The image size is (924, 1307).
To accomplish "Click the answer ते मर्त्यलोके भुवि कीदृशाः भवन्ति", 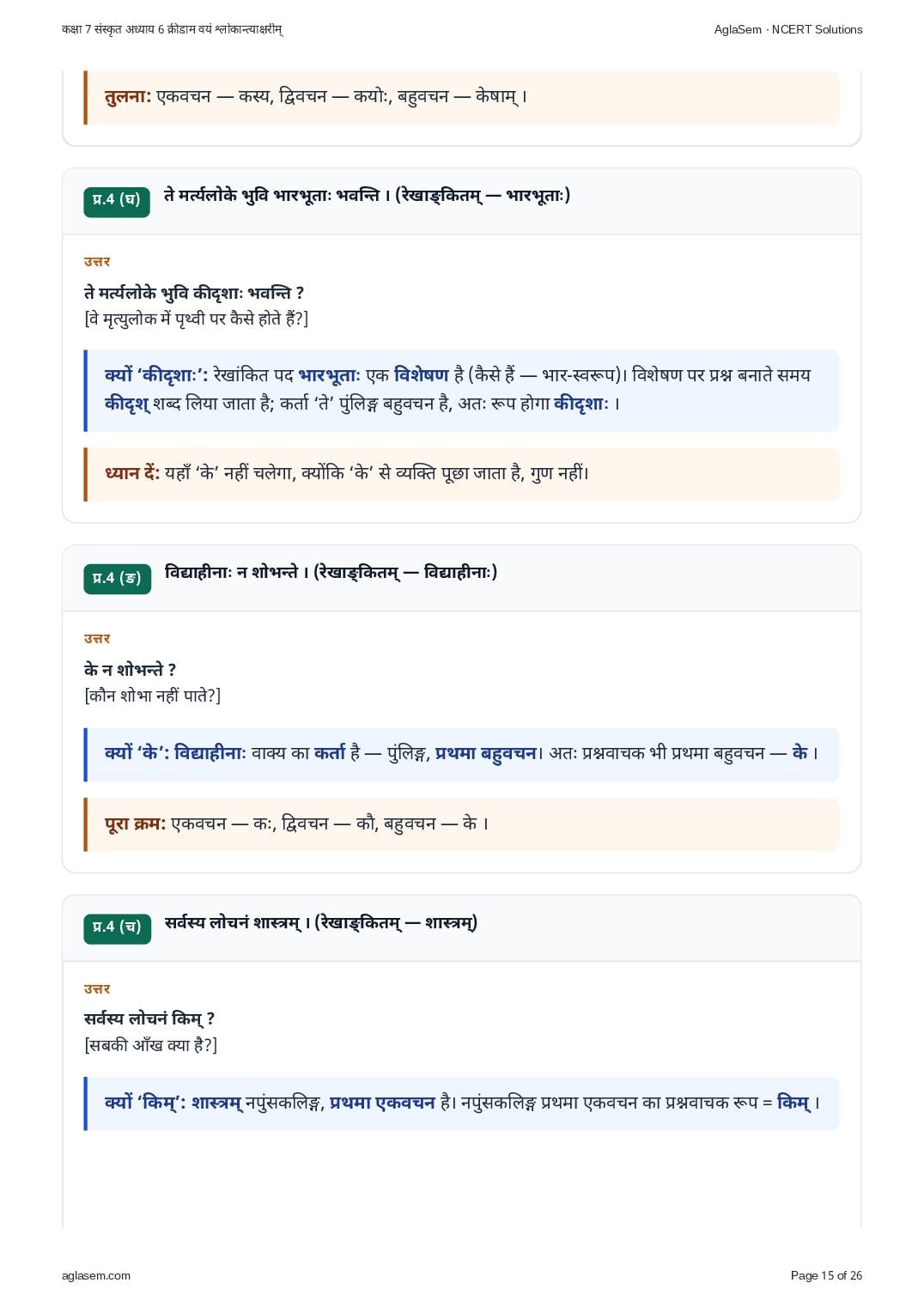I will 194,293.
